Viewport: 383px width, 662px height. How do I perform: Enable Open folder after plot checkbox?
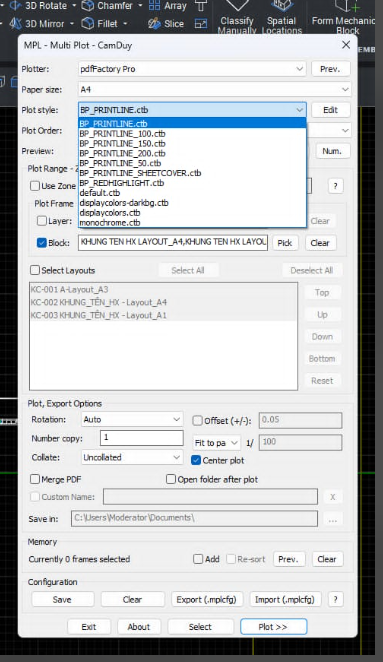coord(171,479)
